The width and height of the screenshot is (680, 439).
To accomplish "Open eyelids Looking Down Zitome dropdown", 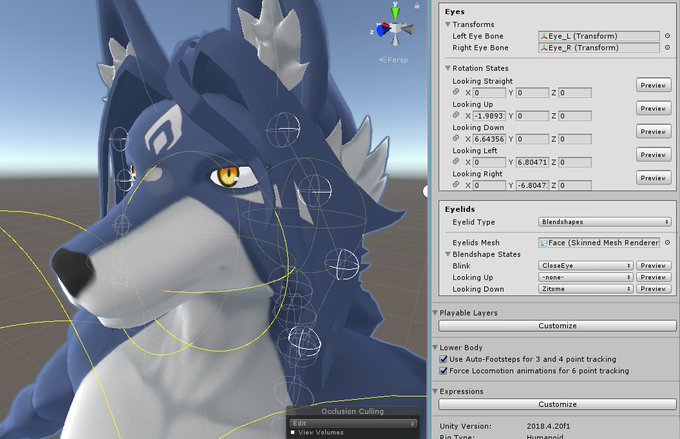I will tap(585, 289).
